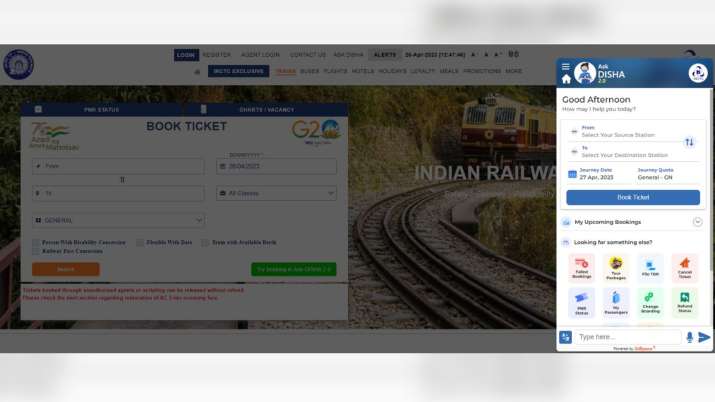Check Train with Available Berth option
The width and height of the screenshot is (715, 402).
[205, 242]
